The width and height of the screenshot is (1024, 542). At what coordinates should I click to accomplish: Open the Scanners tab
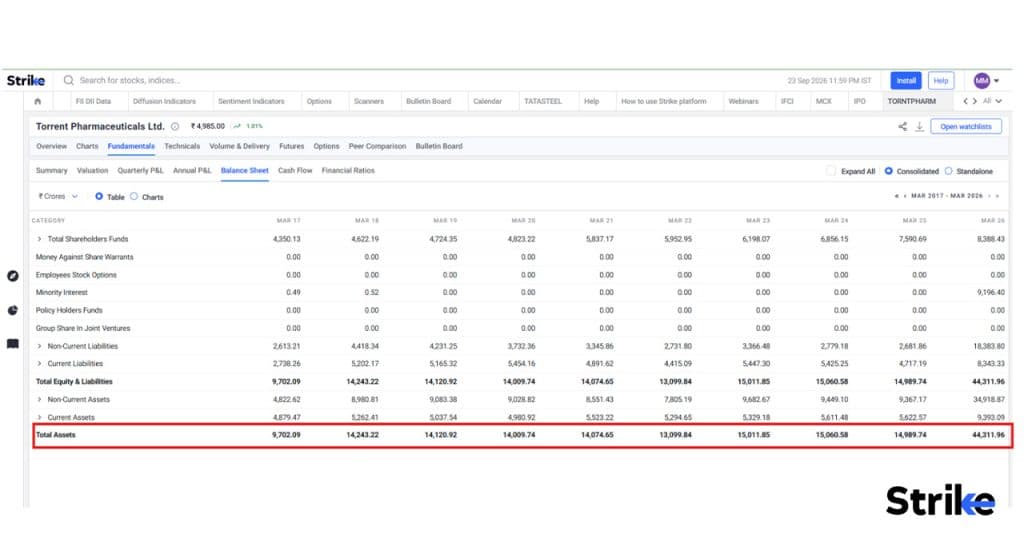(x=369, y=101)
